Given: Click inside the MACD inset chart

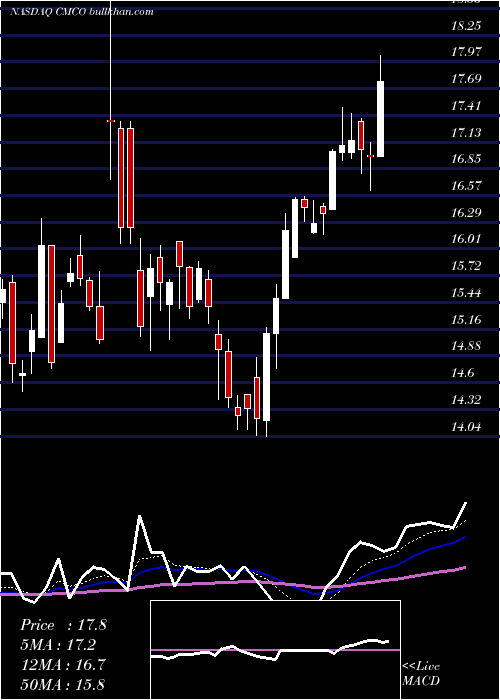Looking at the screenshot, I should tap(275, 650).
